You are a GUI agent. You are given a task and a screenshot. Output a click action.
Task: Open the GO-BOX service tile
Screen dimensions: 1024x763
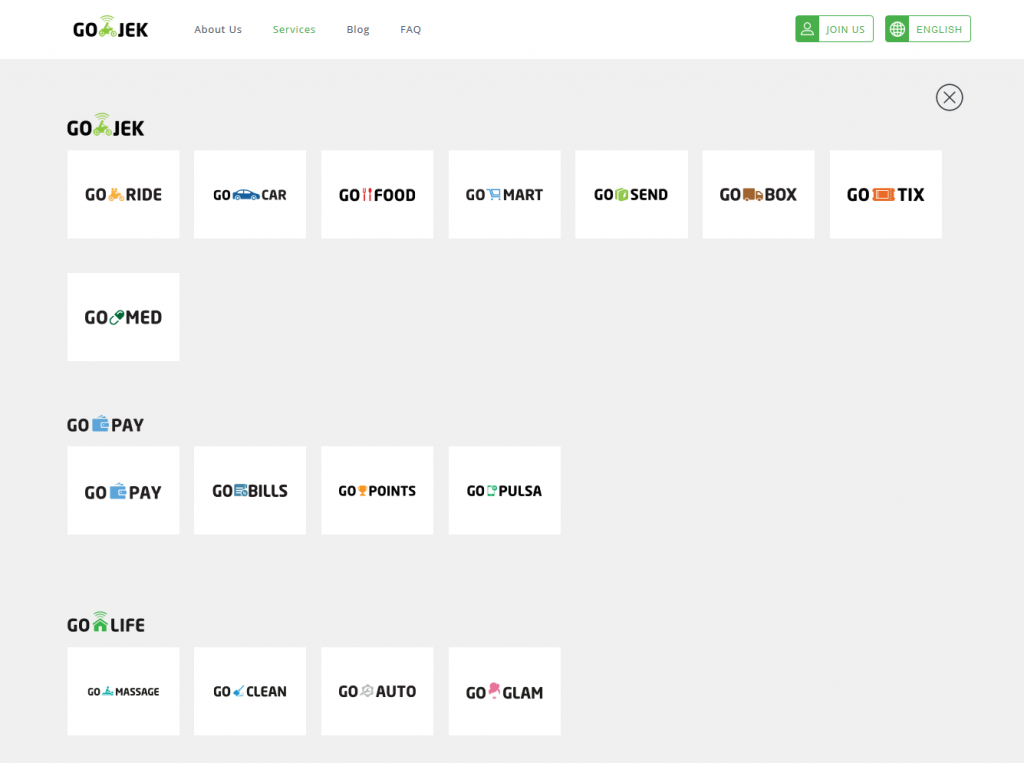(758, 195)
